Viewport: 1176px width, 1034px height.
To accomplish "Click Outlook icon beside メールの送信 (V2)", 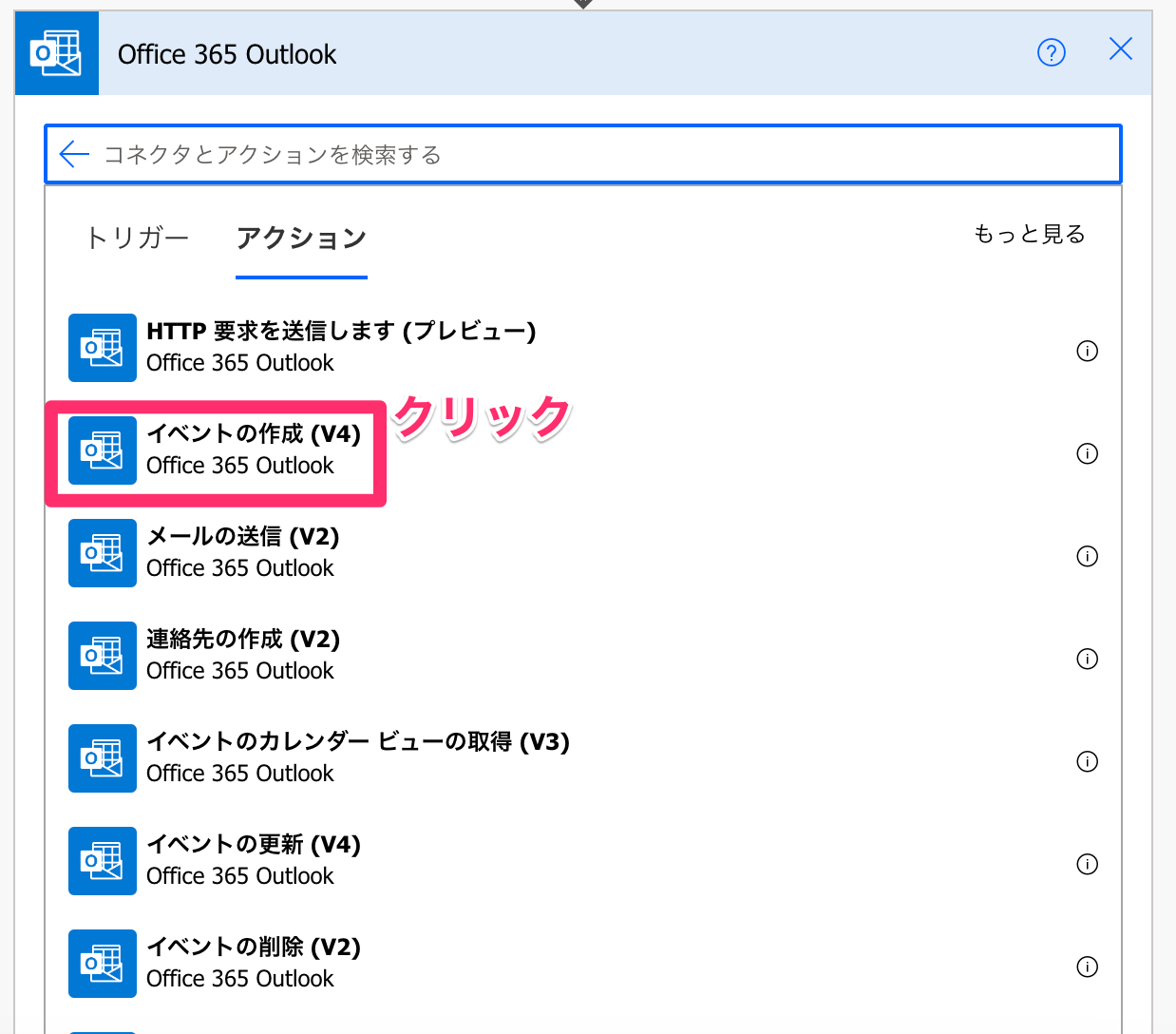I will (x=103, y=553).
